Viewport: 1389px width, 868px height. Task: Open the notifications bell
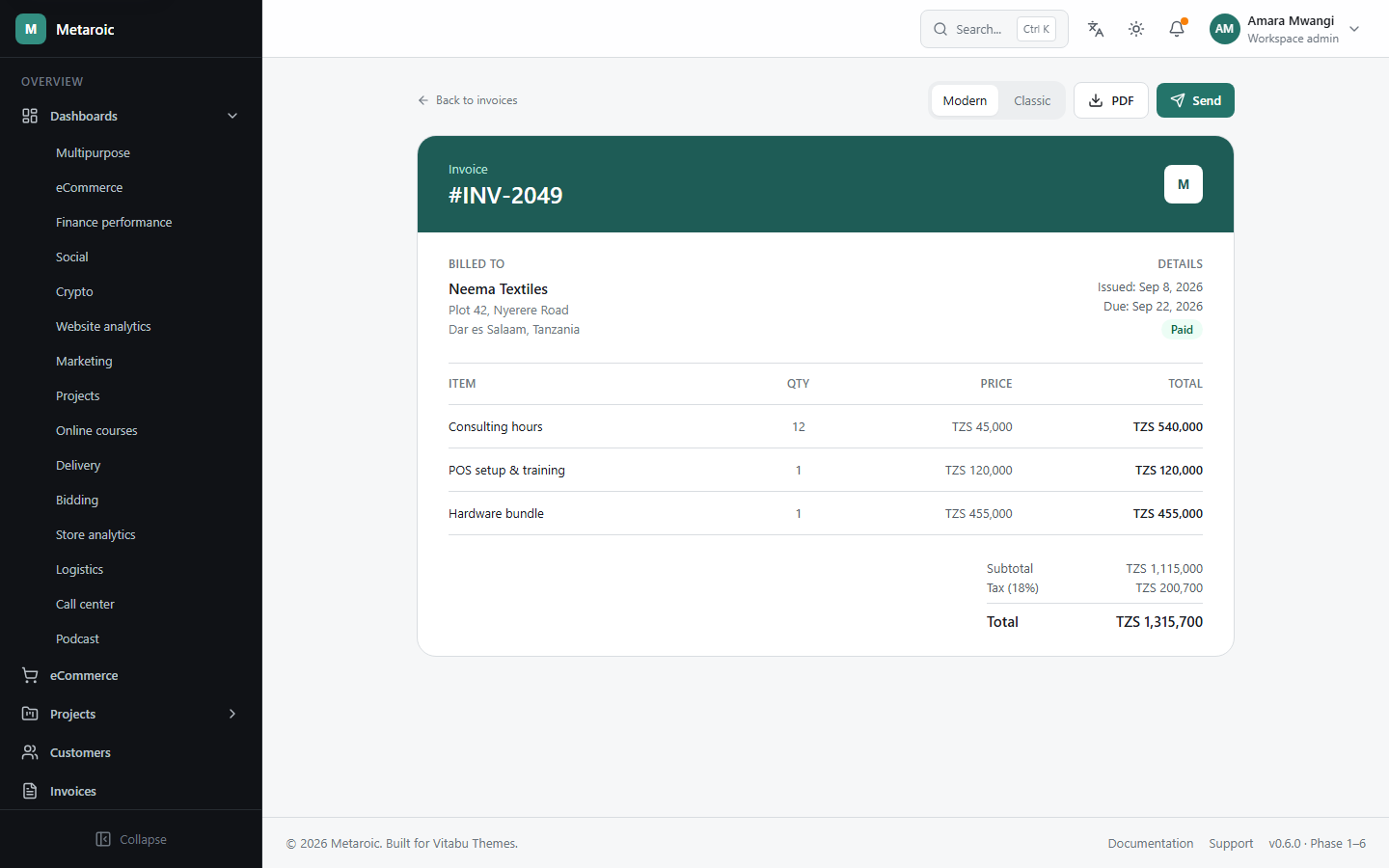click(1177, 29)
